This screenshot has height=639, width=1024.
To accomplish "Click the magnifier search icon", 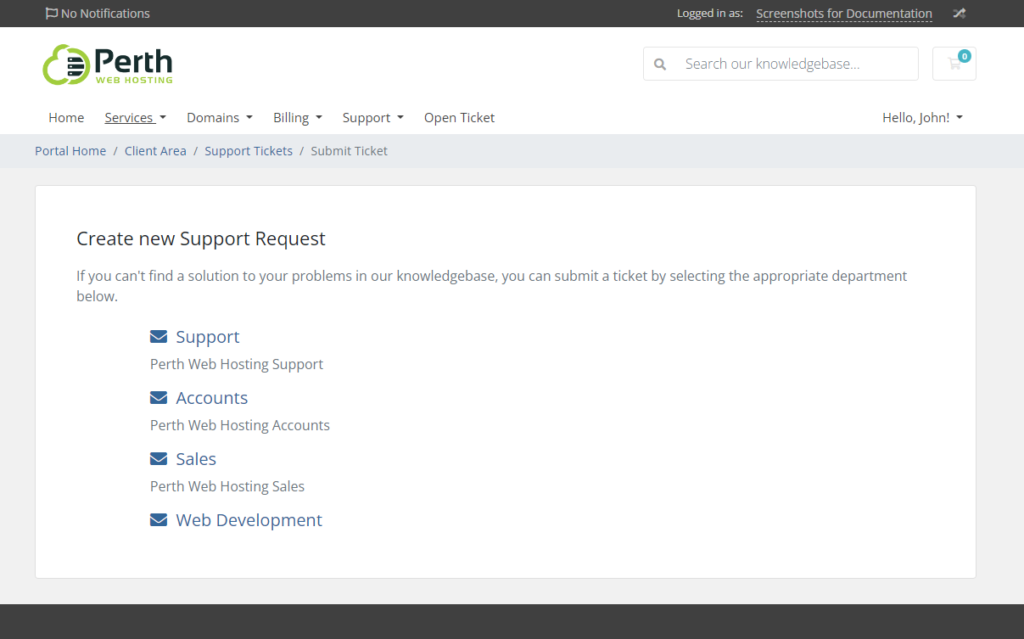I will pos(660,64).
